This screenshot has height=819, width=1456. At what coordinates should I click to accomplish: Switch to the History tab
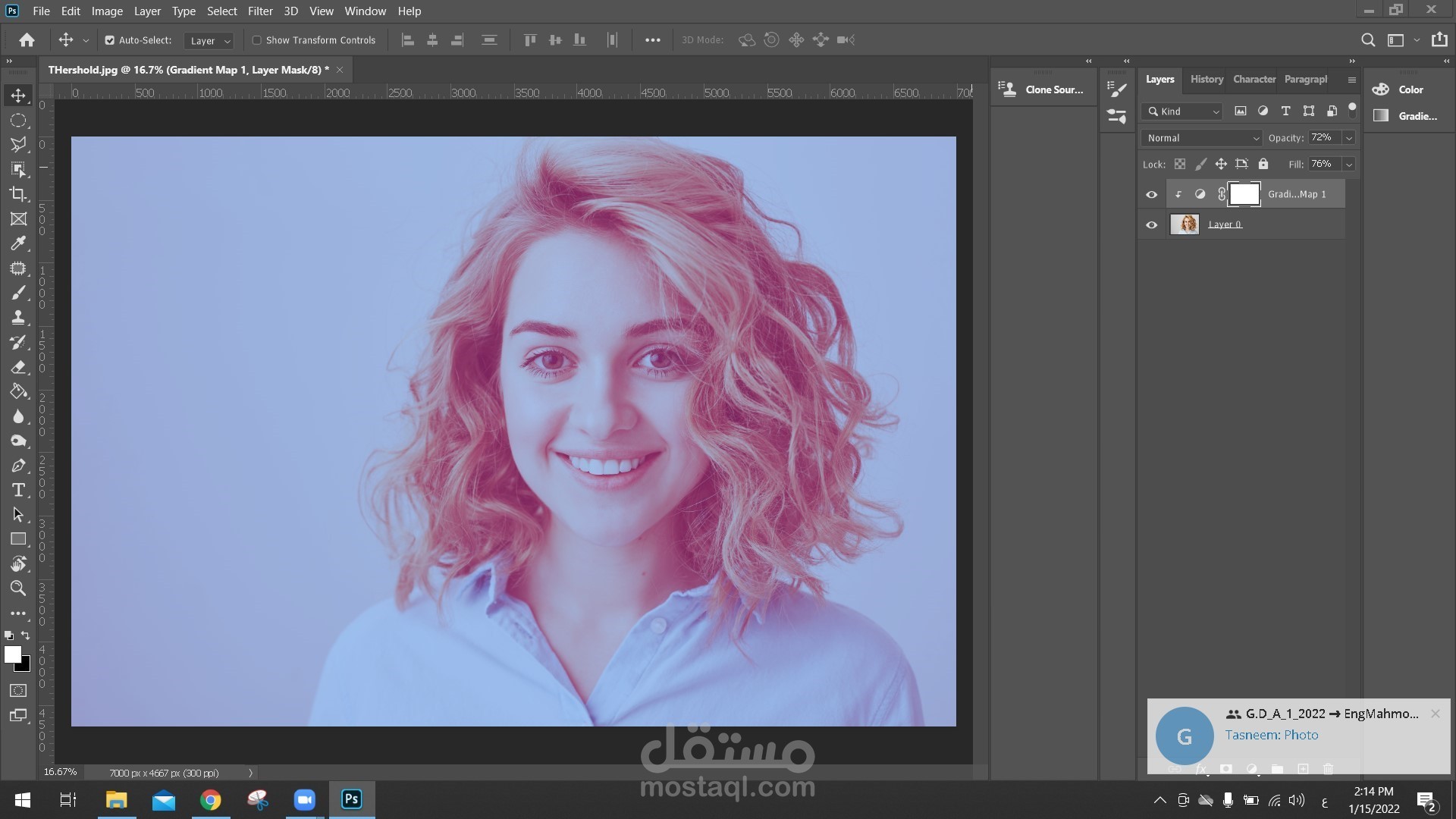(x=1206, y=79)
